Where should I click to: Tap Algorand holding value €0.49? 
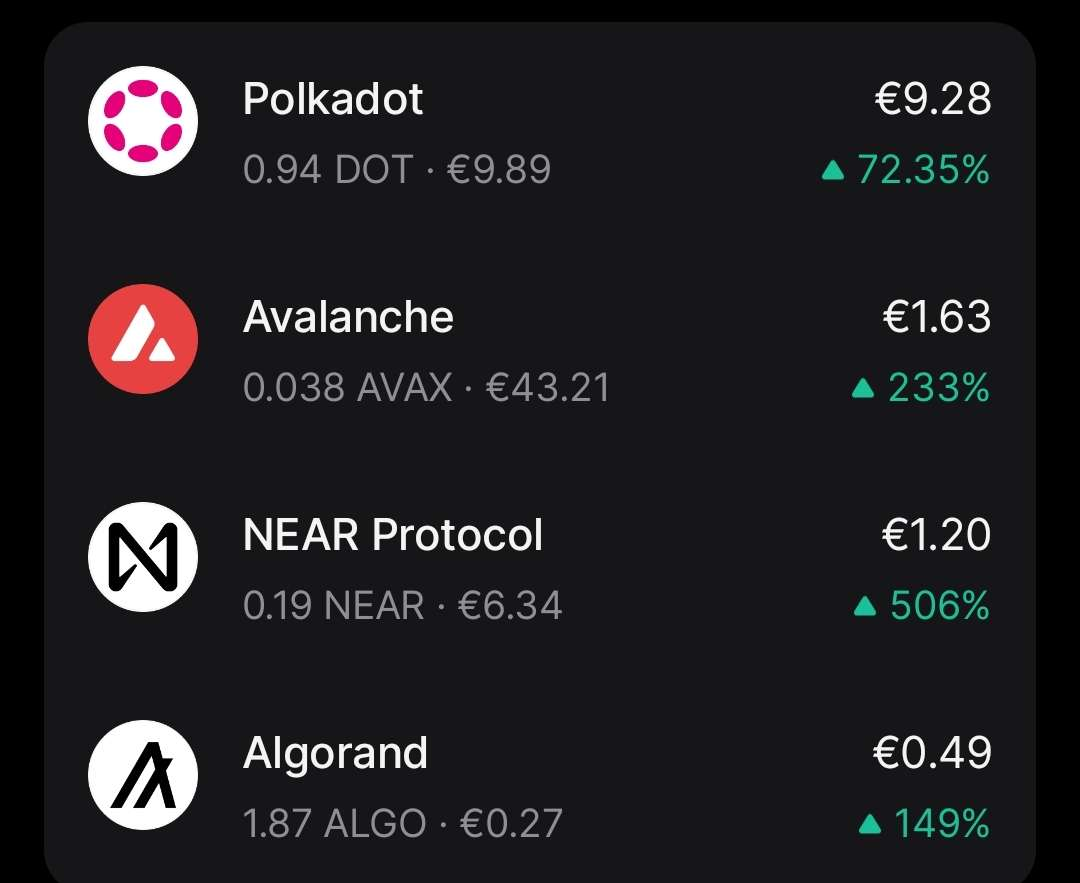(932, 752)
